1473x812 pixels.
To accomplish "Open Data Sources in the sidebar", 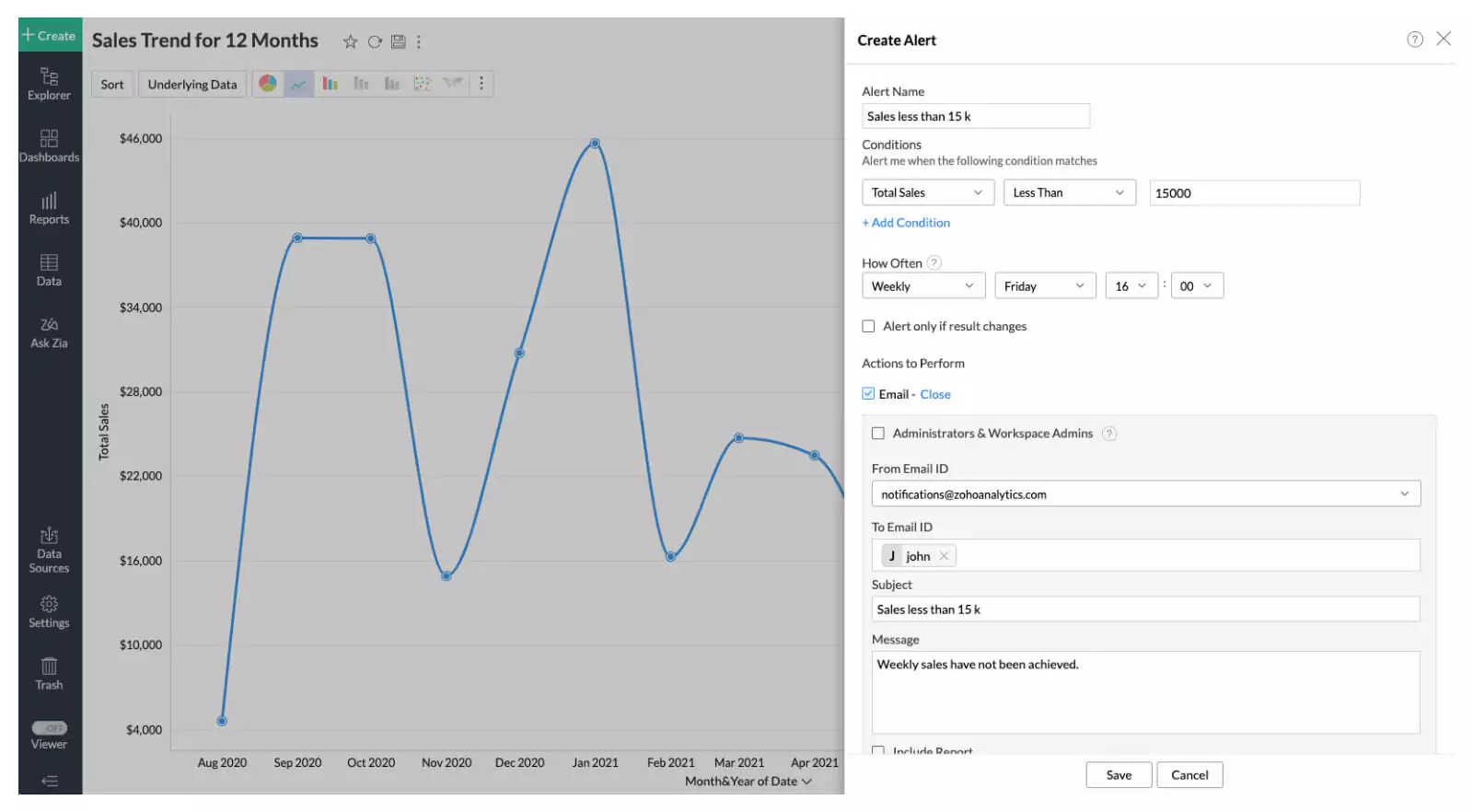I will [x=49, y=551].
